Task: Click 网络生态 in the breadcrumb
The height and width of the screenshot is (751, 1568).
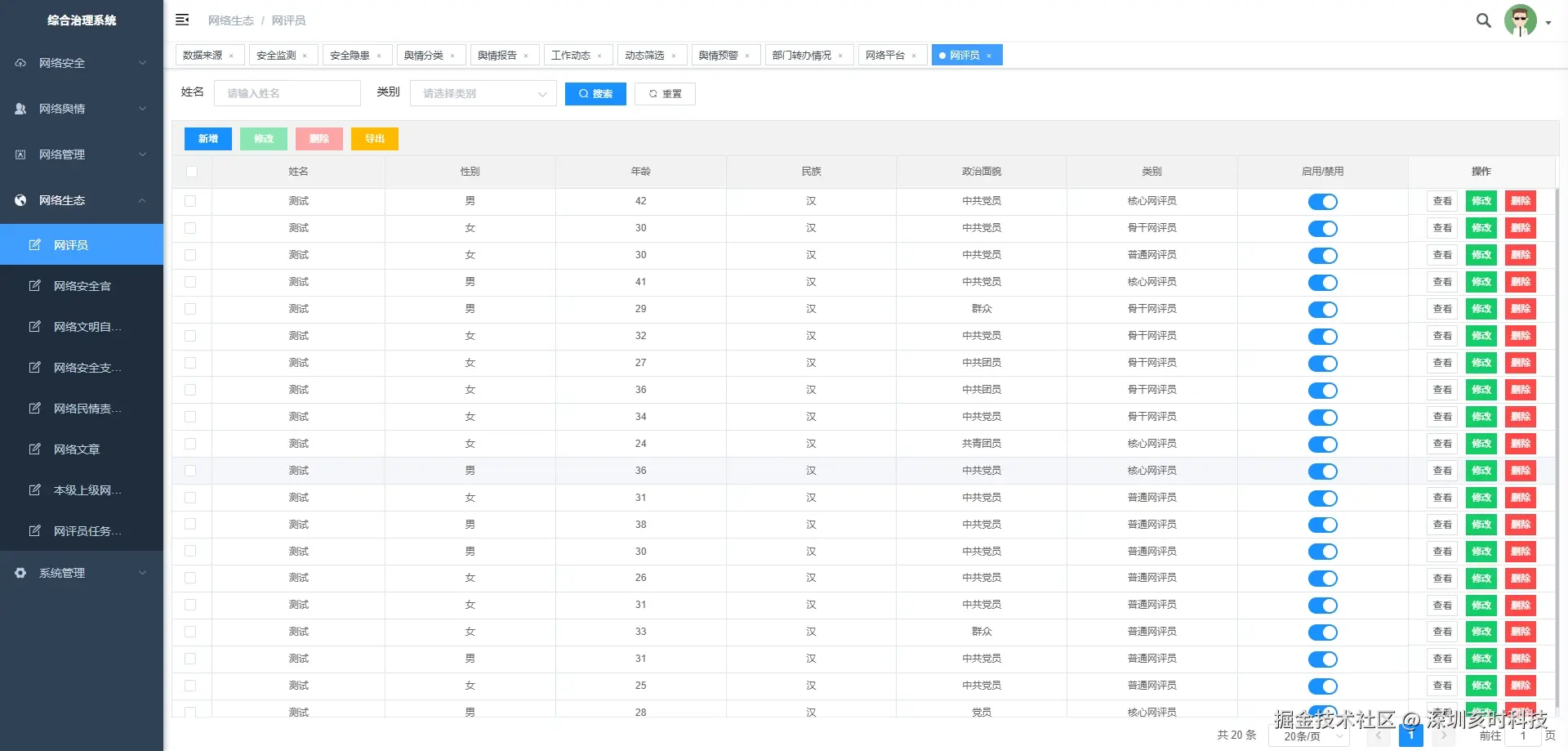Action: coord(231,20)
